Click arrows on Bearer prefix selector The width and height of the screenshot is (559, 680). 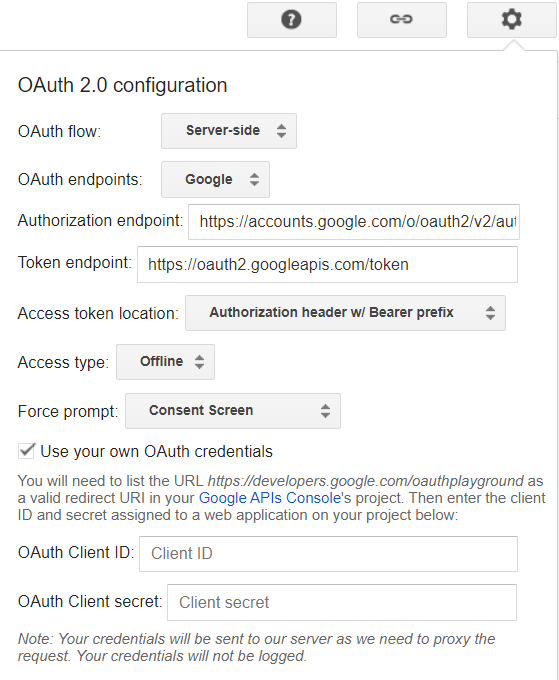click(490, 313)
